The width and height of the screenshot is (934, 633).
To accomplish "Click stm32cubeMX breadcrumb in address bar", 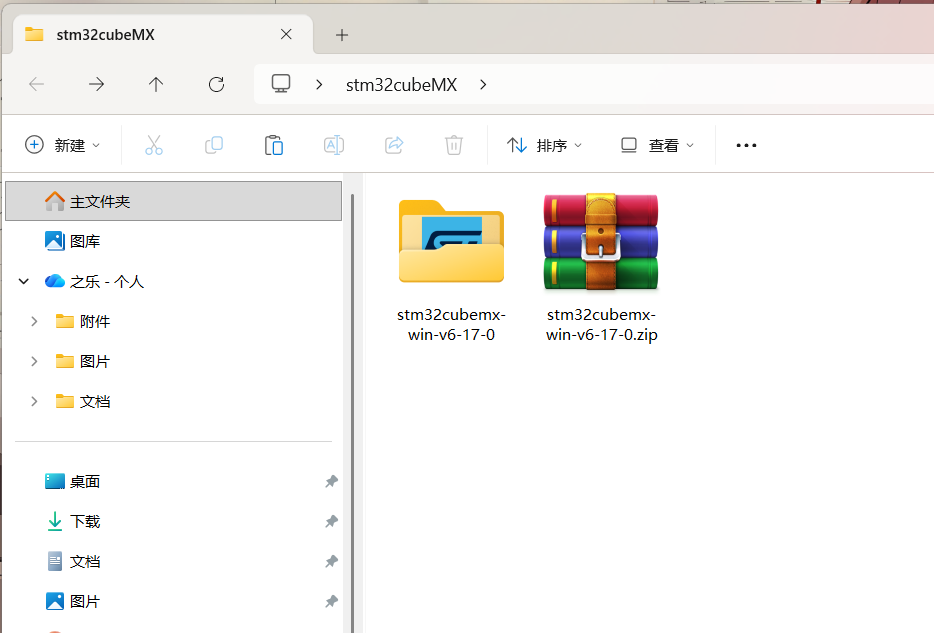I will point(401,85).
